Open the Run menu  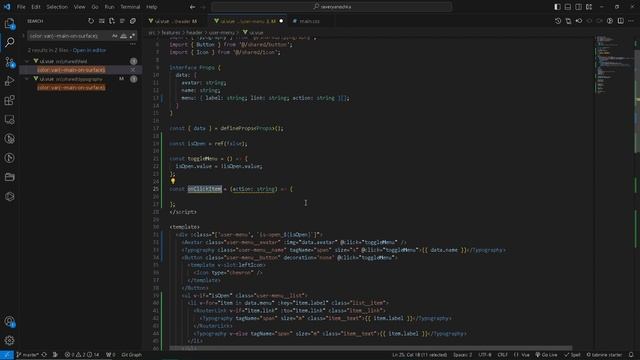pos(109,7)
